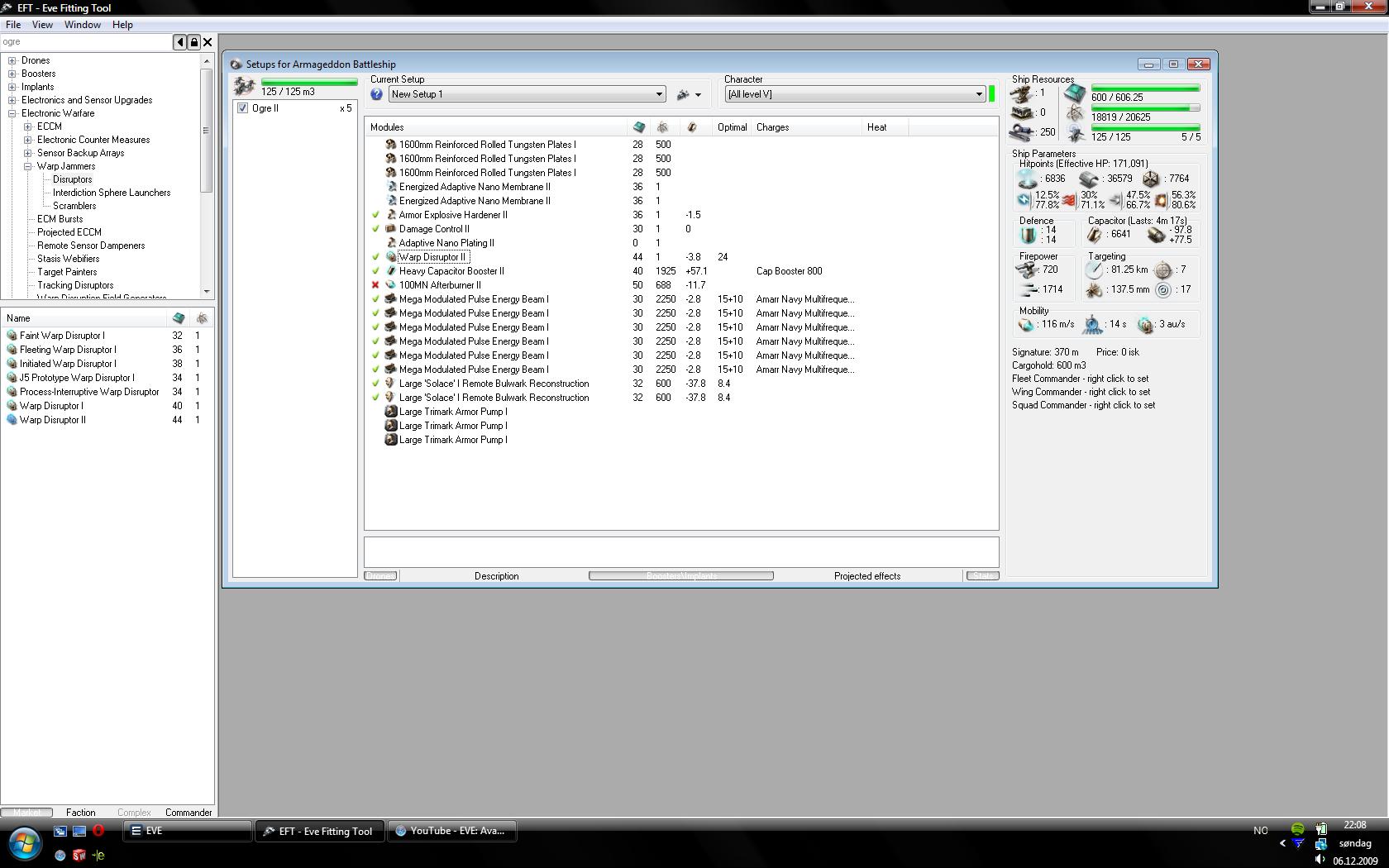The width and height of the screenshot is (1389, 868).
Task: Toggle the Heavy Capacitor Booster II state checkmark
Action: coord(376,271)
